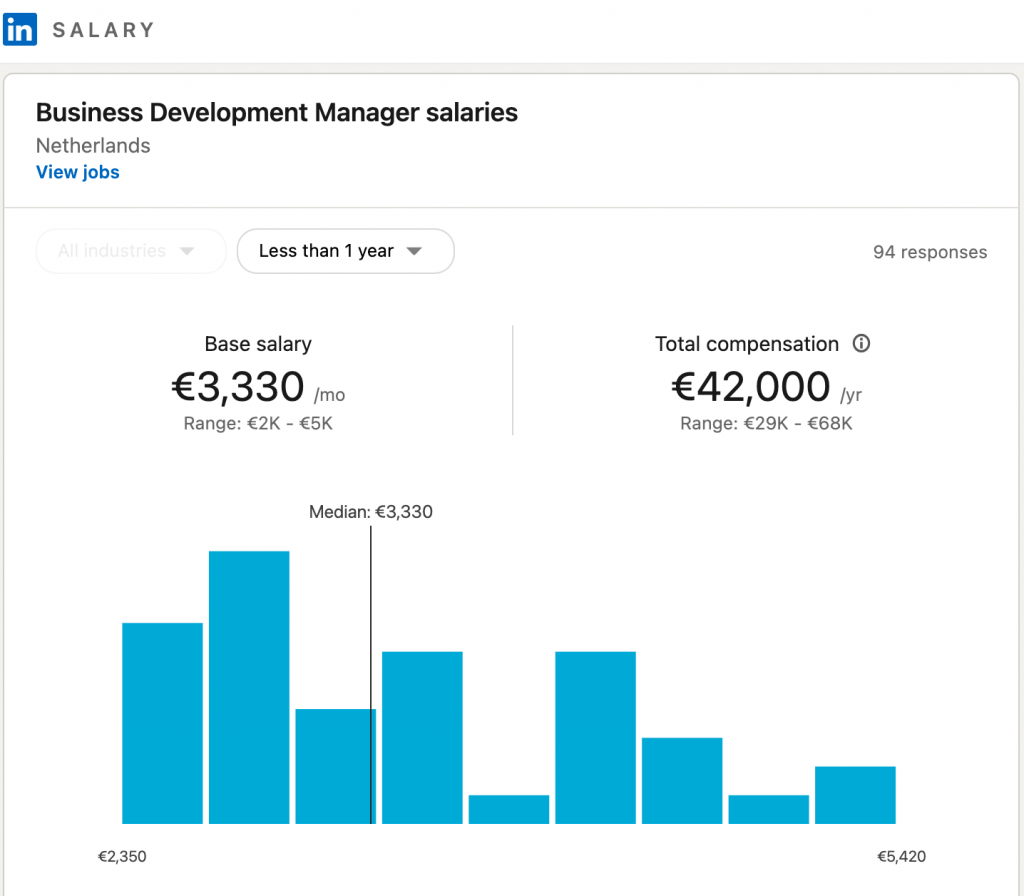Image resolution: width=1024 pixels, height=896 pixels.
Task: Click the €42,000 total compensation figure
Action: pos(750,387)
